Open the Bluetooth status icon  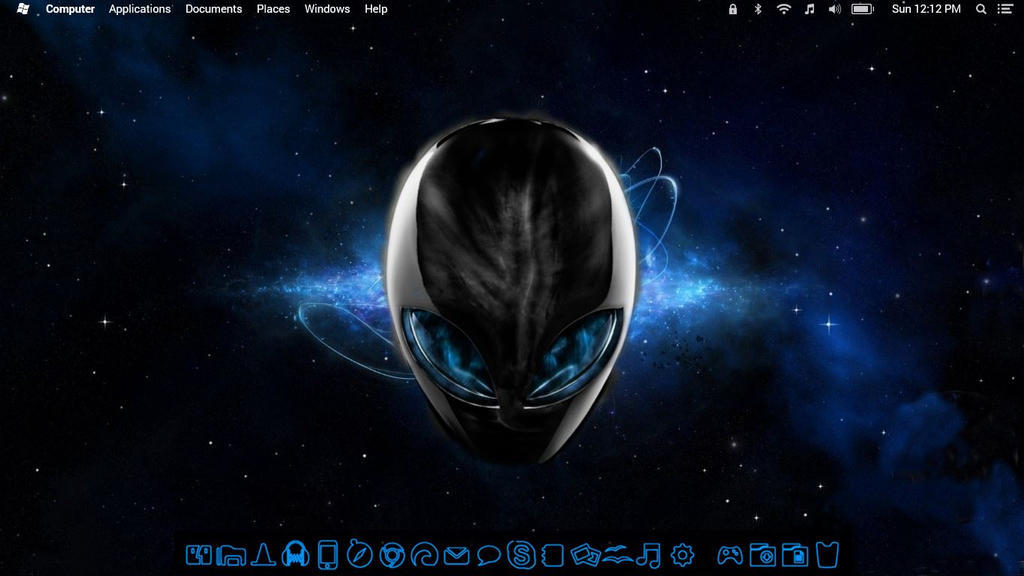(x=758, y=9)
